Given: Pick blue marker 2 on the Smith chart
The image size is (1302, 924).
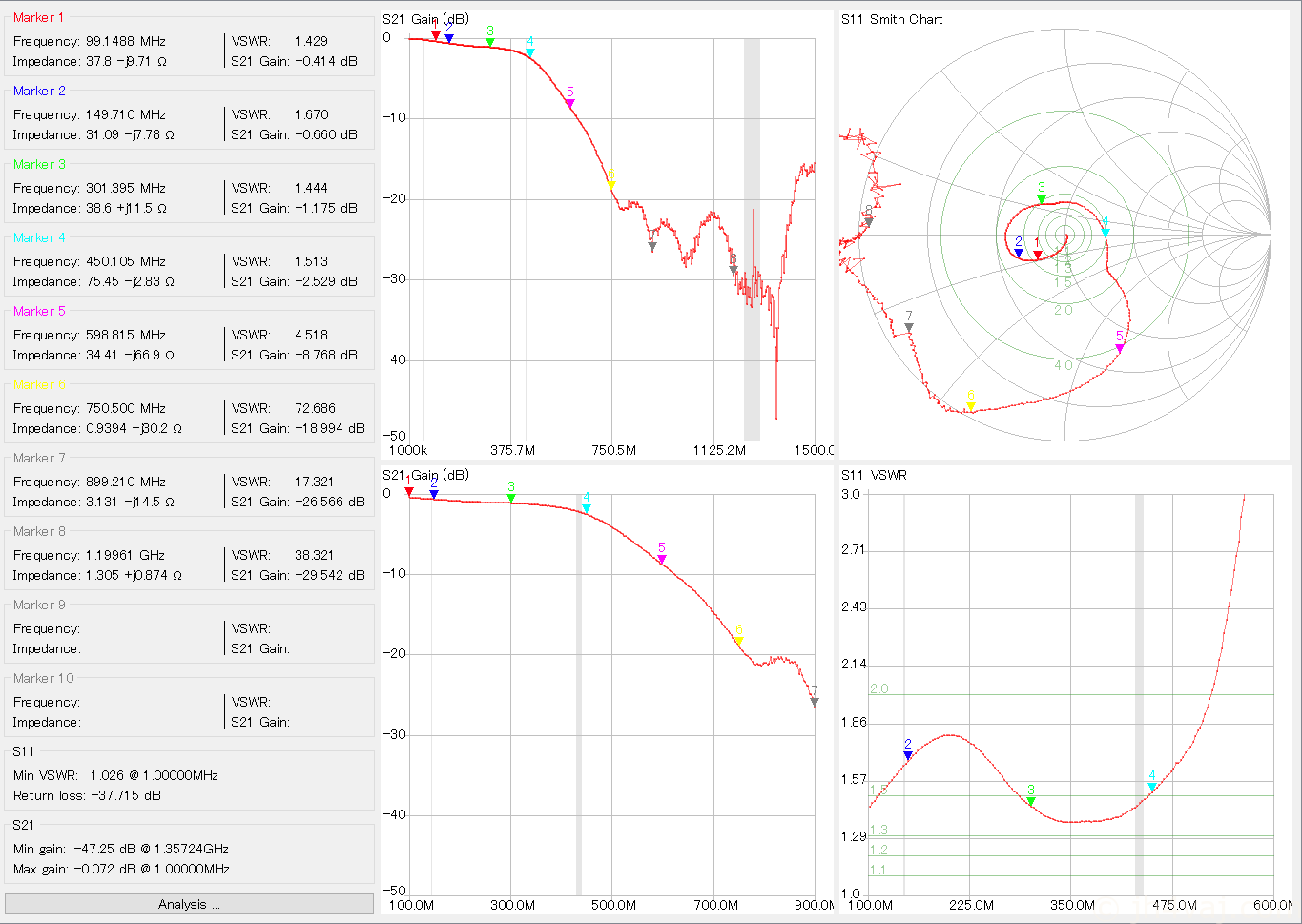Looking at the screenshot, I should [x=1019, y=253].
